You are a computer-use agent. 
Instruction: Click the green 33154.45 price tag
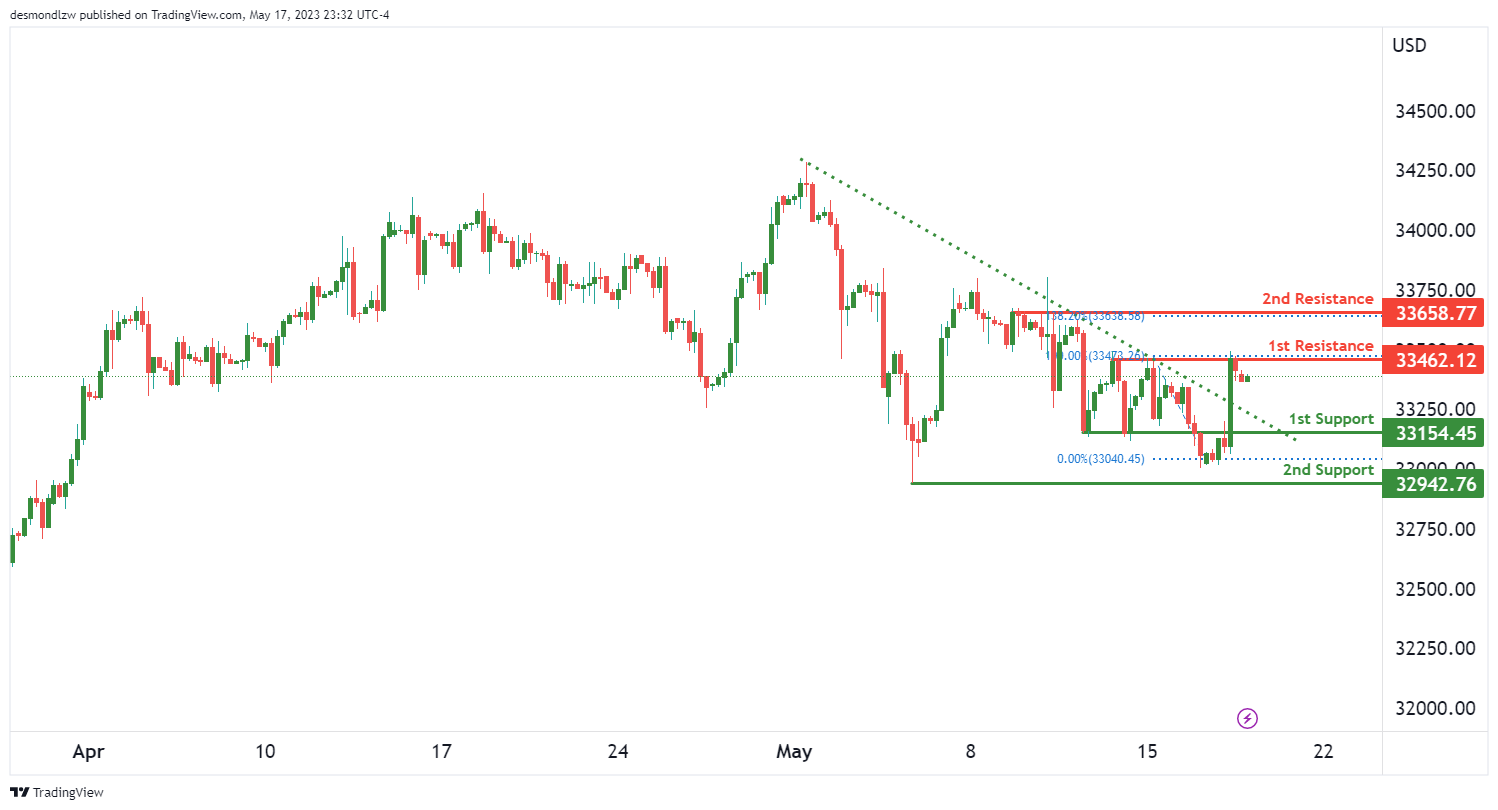coord(1432,432)
